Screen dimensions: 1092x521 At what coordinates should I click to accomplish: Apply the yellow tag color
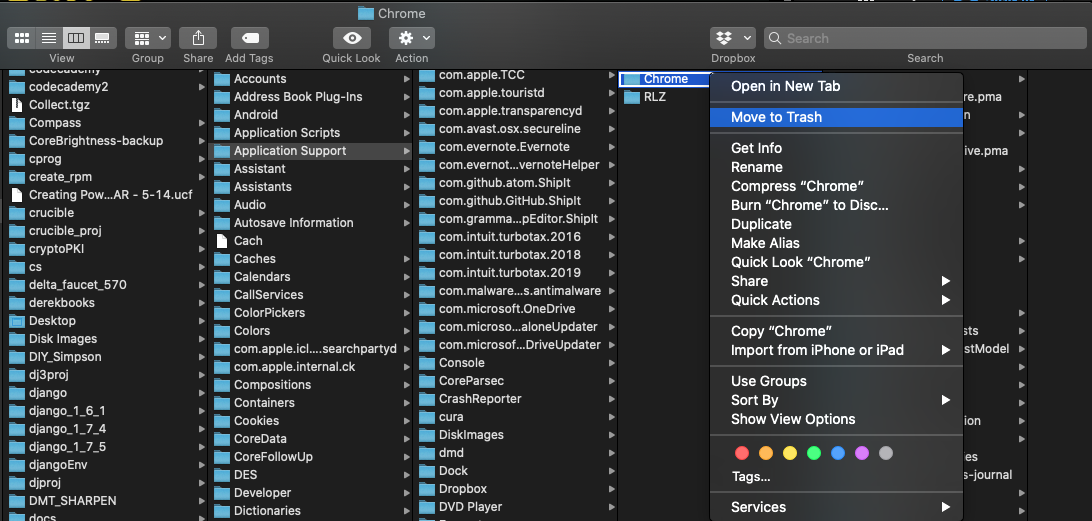790,453
